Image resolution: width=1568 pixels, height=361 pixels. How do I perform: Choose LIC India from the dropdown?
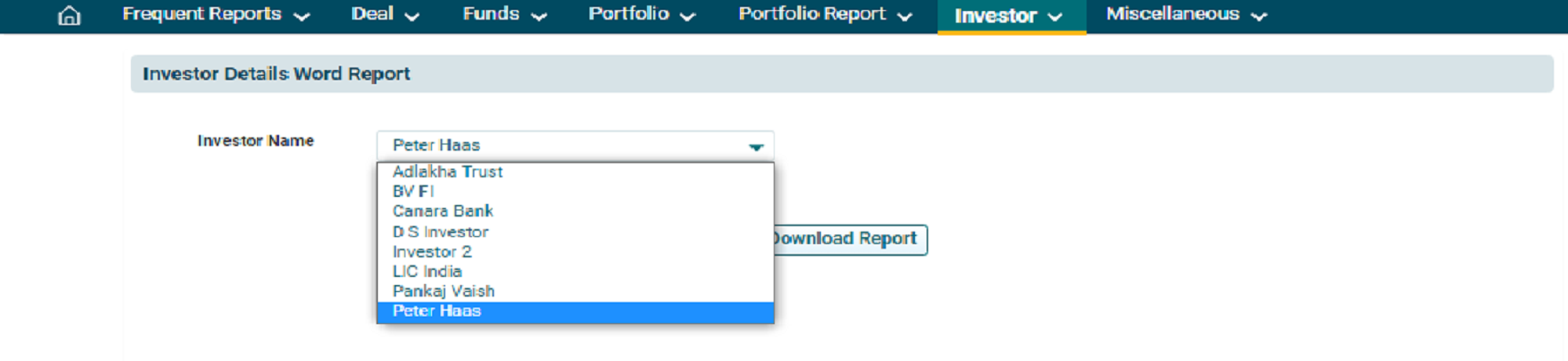click(427, 272)
